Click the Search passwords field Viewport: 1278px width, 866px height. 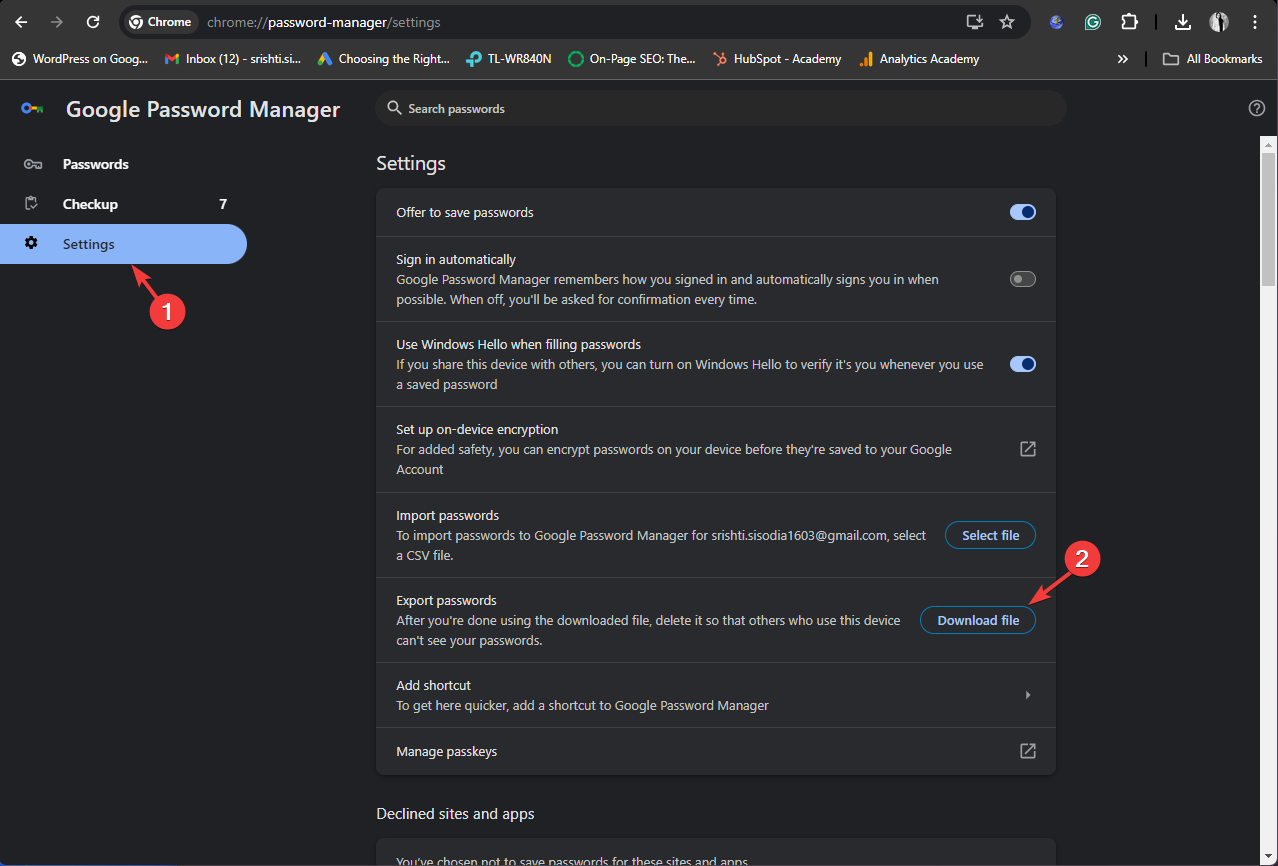[721, 108]
